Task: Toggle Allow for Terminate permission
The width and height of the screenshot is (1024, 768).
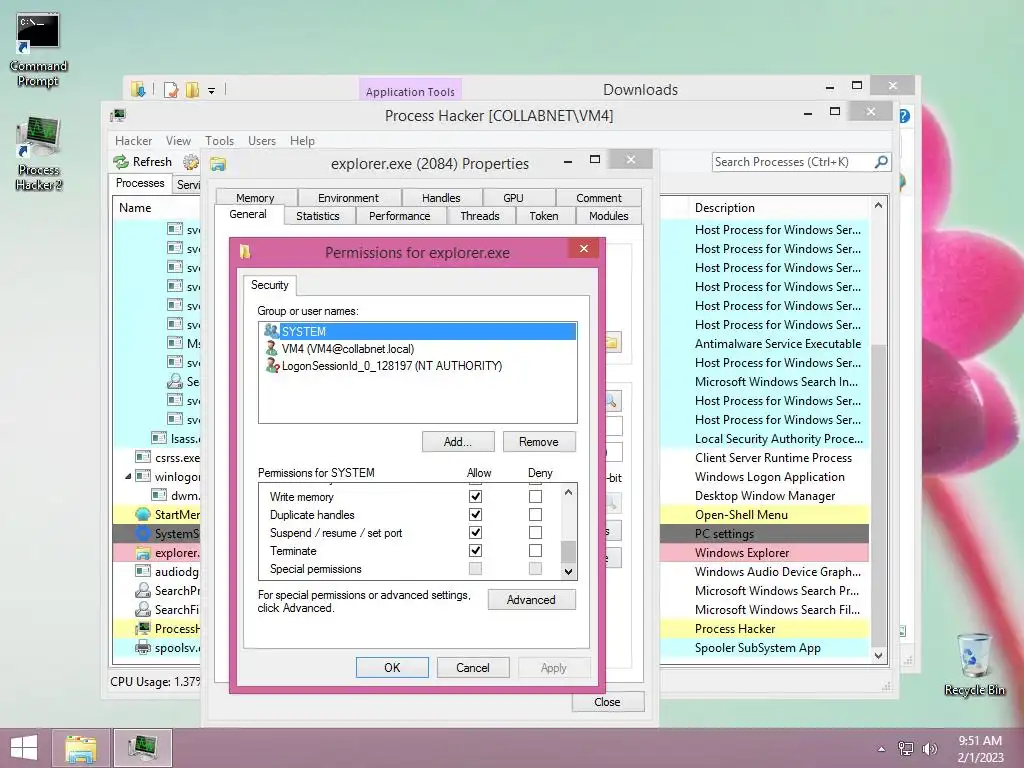Action: 475,551
